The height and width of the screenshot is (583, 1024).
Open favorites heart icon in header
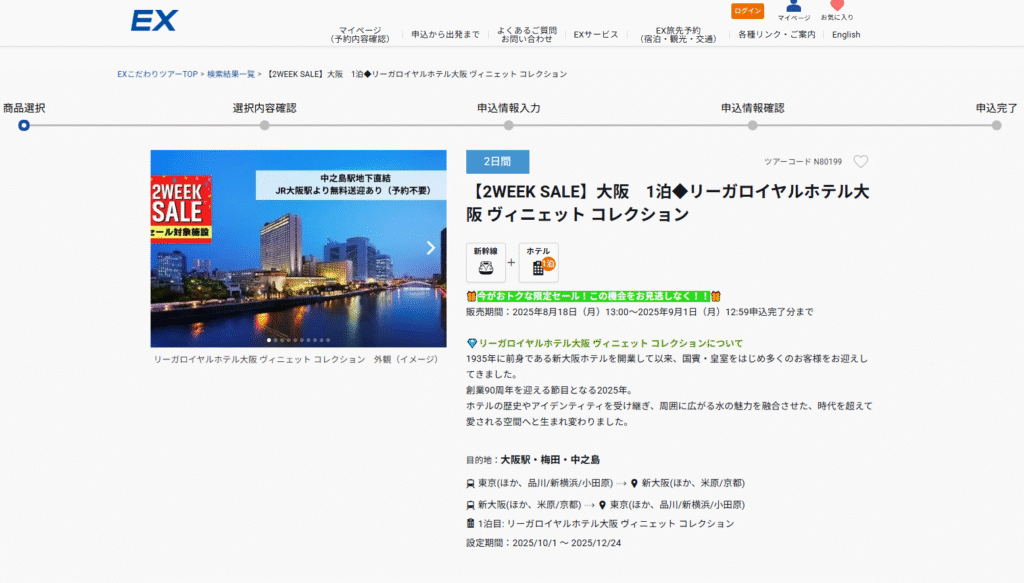837,7
